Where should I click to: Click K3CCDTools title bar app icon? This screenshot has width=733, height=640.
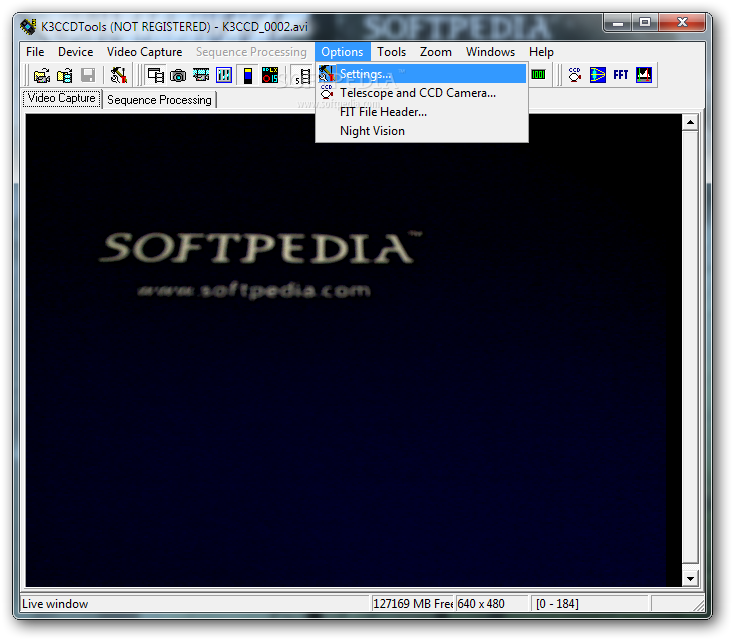click(x=28, y=27)
